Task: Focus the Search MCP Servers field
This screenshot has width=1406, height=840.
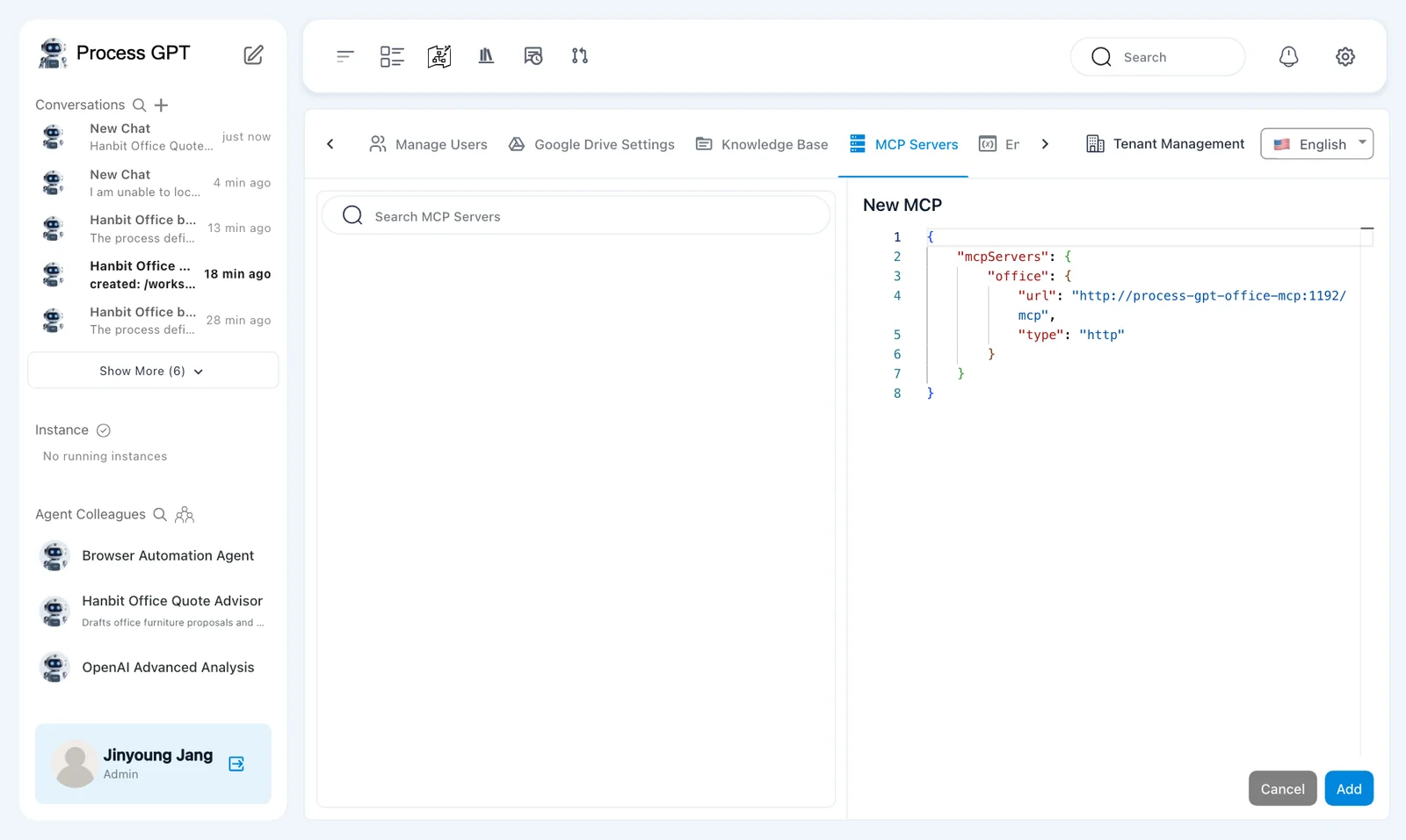Action: (576, 216)
